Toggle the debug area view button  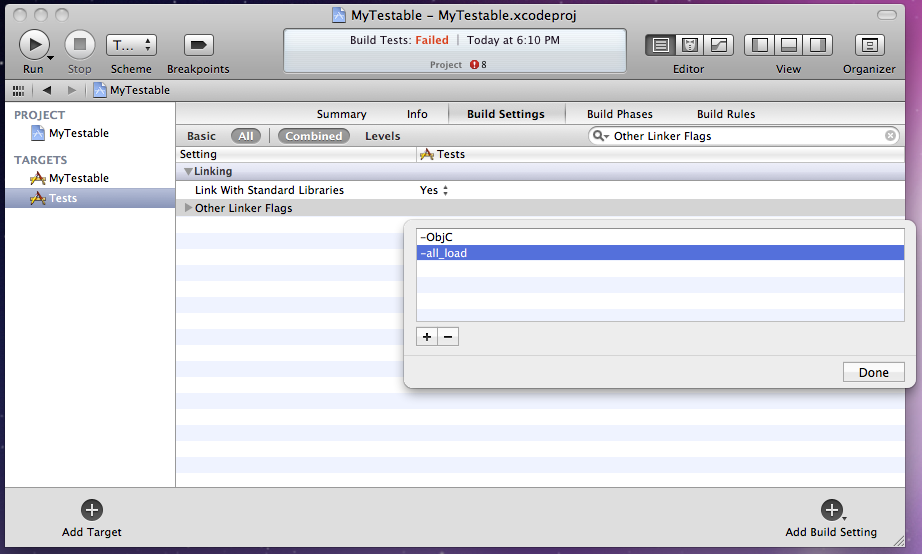[789, 45]
